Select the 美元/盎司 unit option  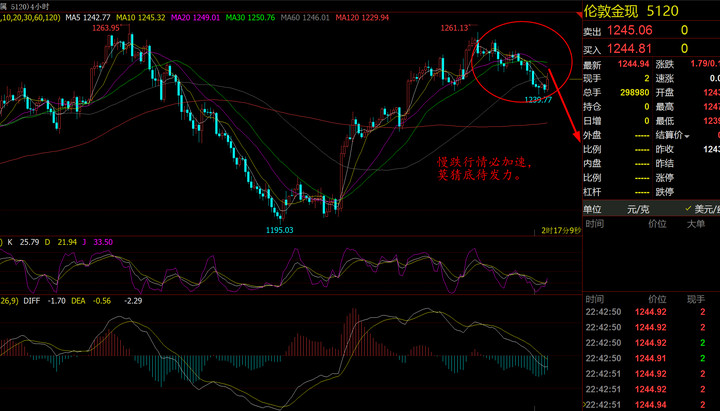click(x=699, y=209)
